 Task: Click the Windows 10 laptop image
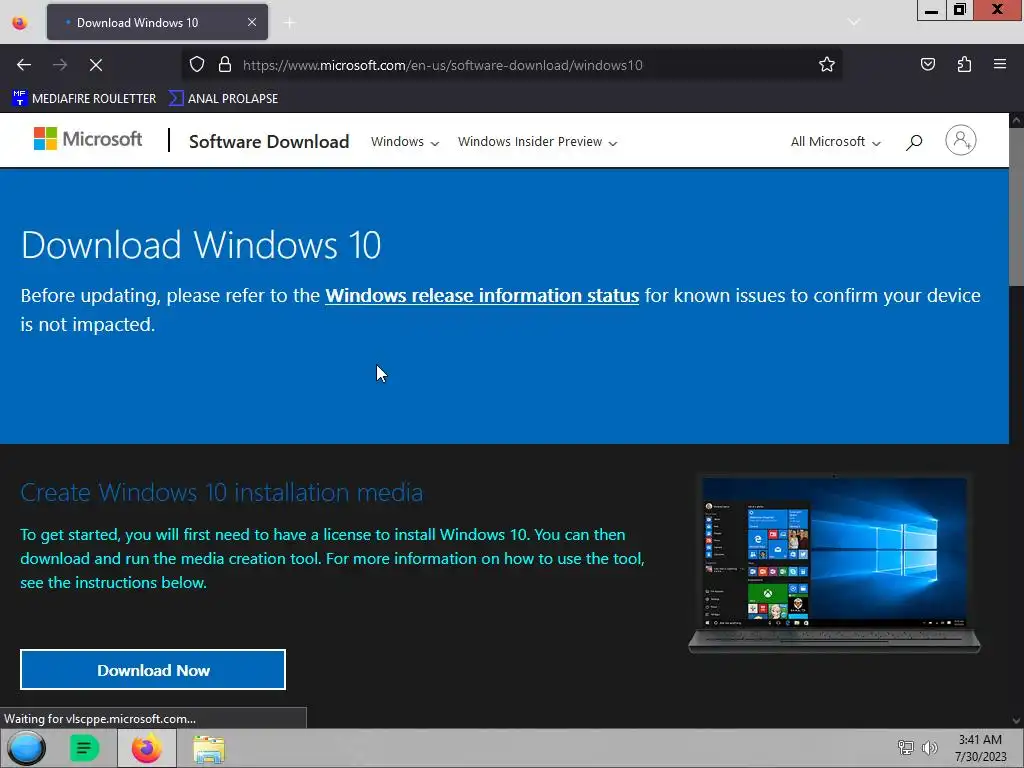tap(834, 564)
